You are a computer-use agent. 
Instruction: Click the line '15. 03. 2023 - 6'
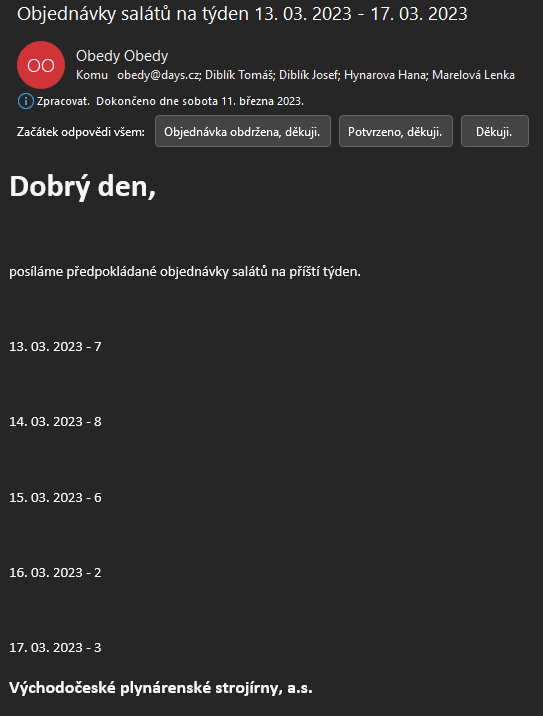55,497
